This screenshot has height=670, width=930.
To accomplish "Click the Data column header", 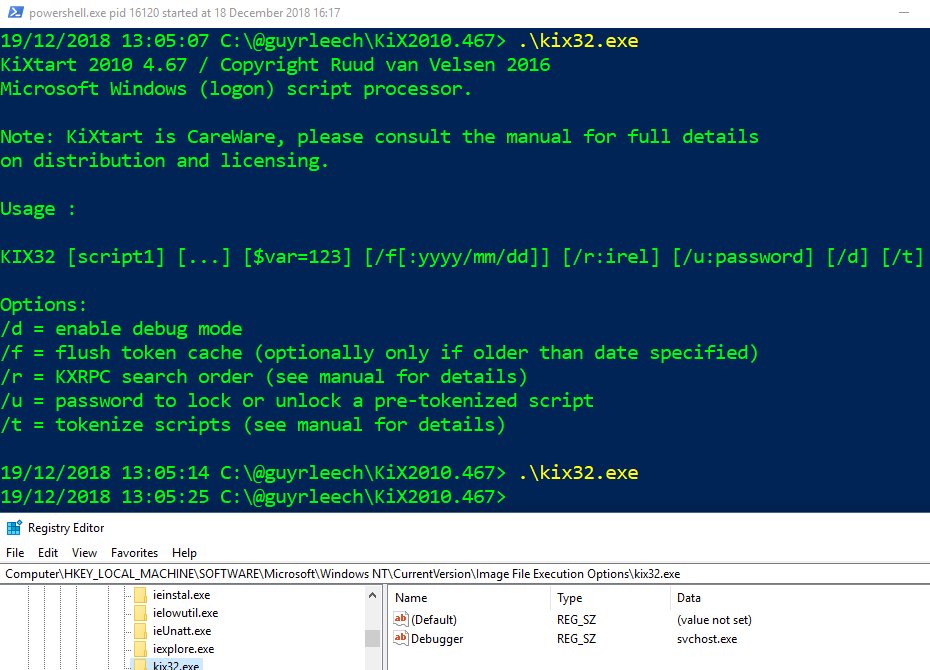I will pyautogui.click(x=688, y=597).
